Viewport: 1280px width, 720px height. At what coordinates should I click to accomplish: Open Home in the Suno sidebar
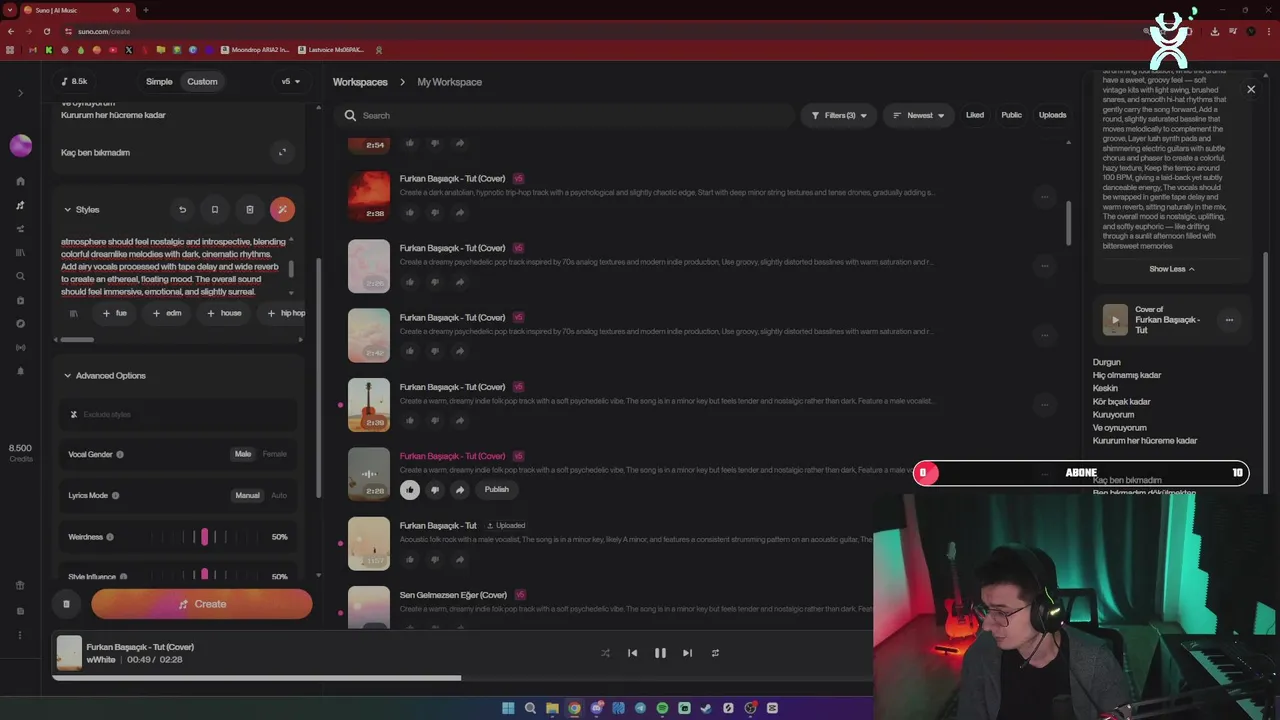[20, 181]
